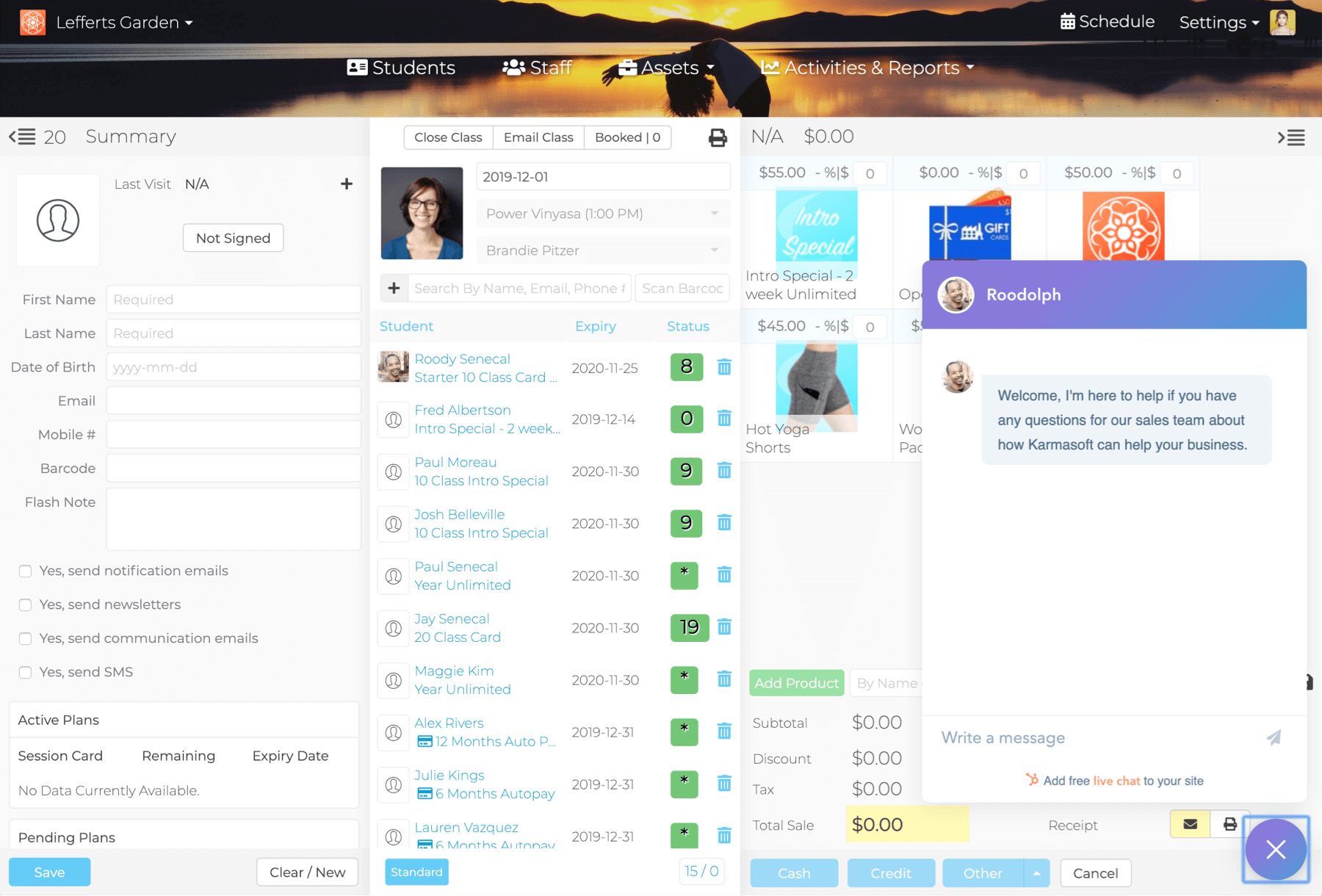This screenshot has height=896, width=1322.
Task: Remove Paul Senecal from the class
Action: (x=724, y=575)
